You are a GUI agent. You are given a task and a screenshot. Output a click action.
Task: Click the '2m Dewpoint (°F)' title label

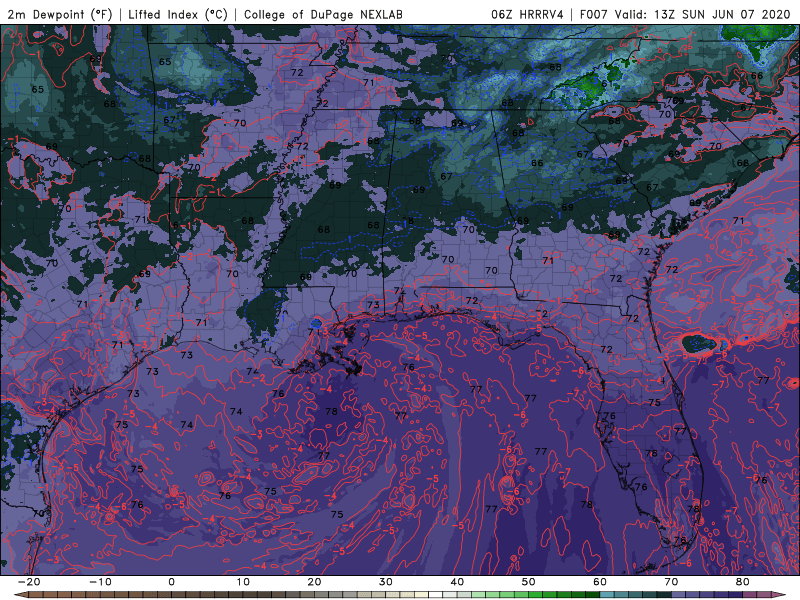coord(59,14)
